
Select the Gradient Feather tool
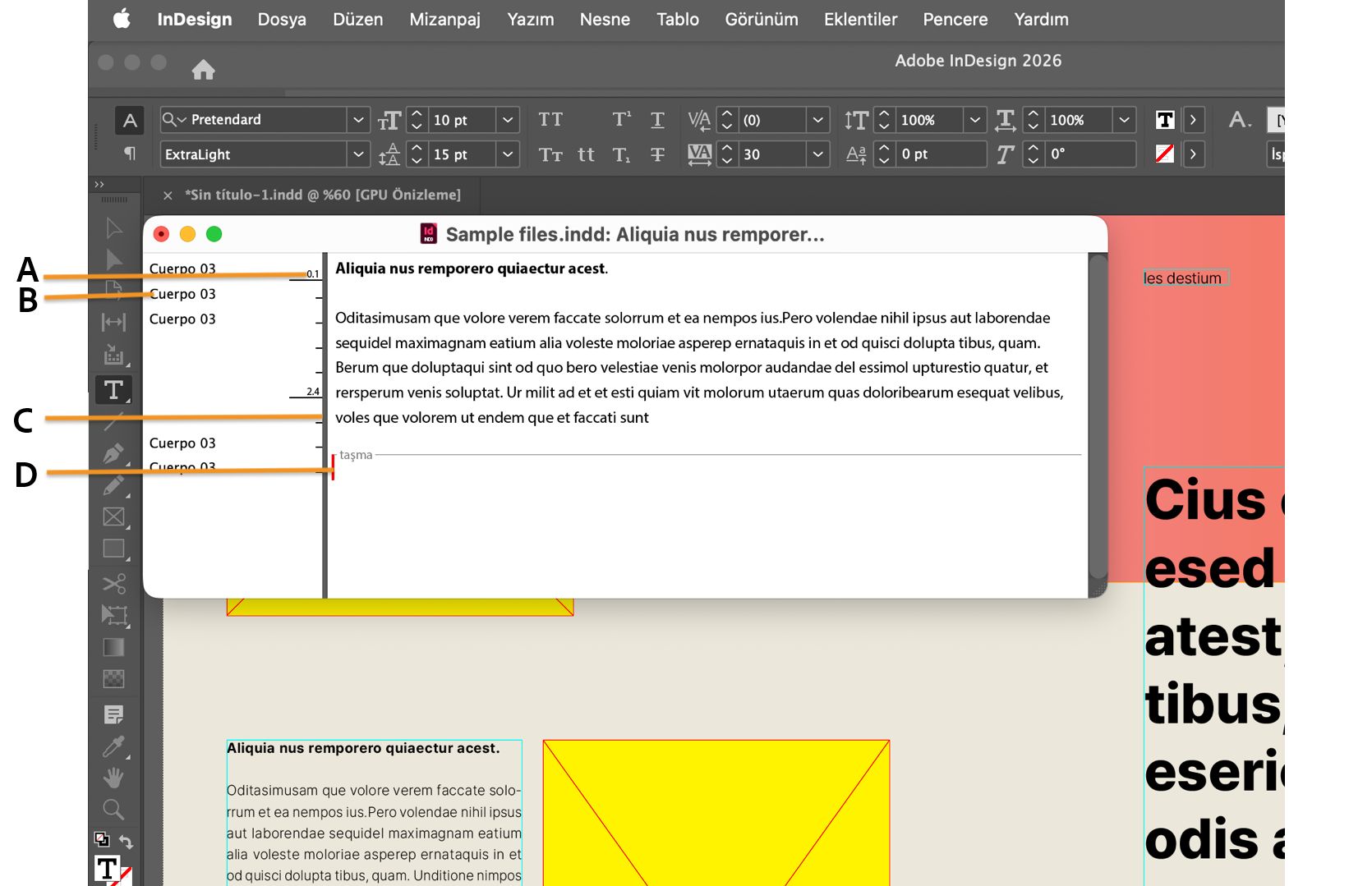click(114, 679)
